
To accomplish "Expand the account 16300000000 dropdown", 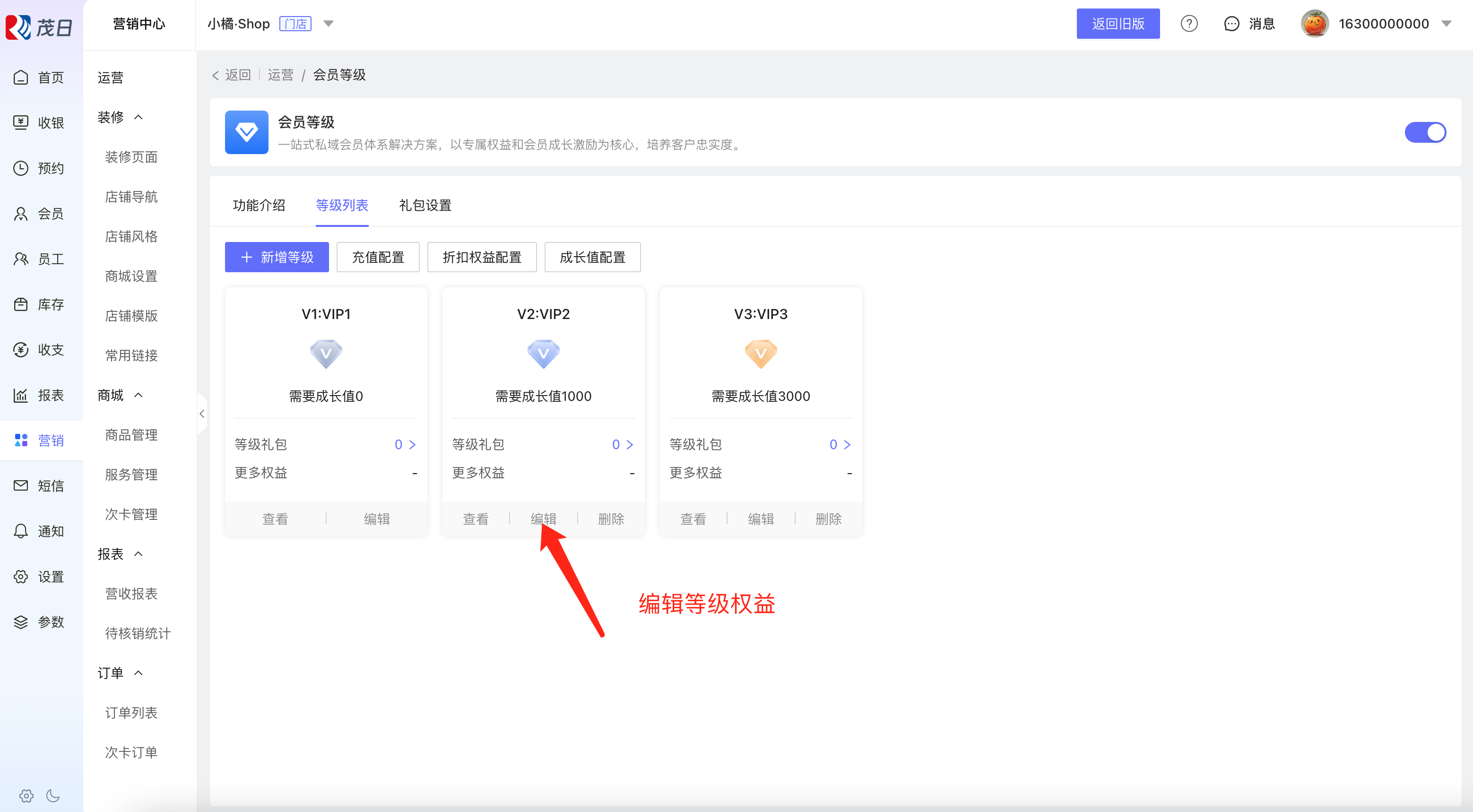I will [1446, 24].
